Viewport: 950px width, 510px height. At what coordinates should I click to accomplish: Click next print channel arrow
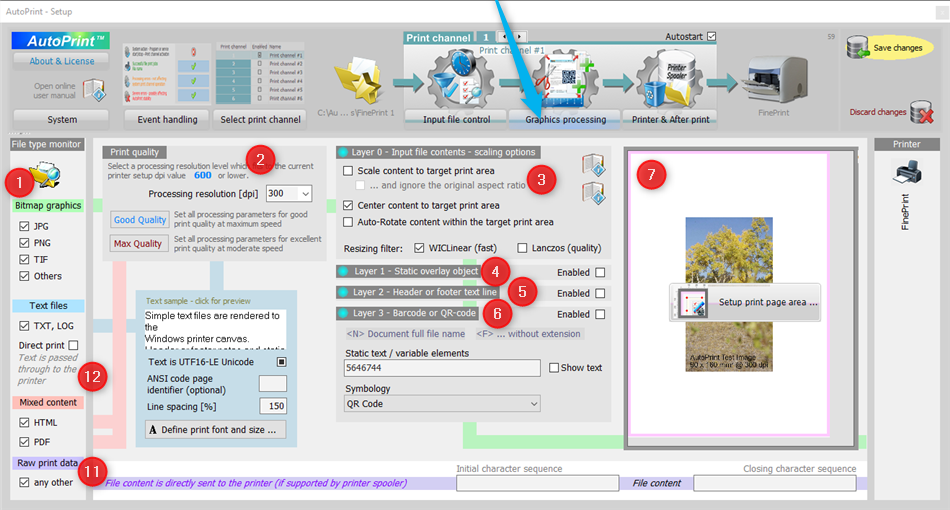pyautogui.click(x=519, y=37)
